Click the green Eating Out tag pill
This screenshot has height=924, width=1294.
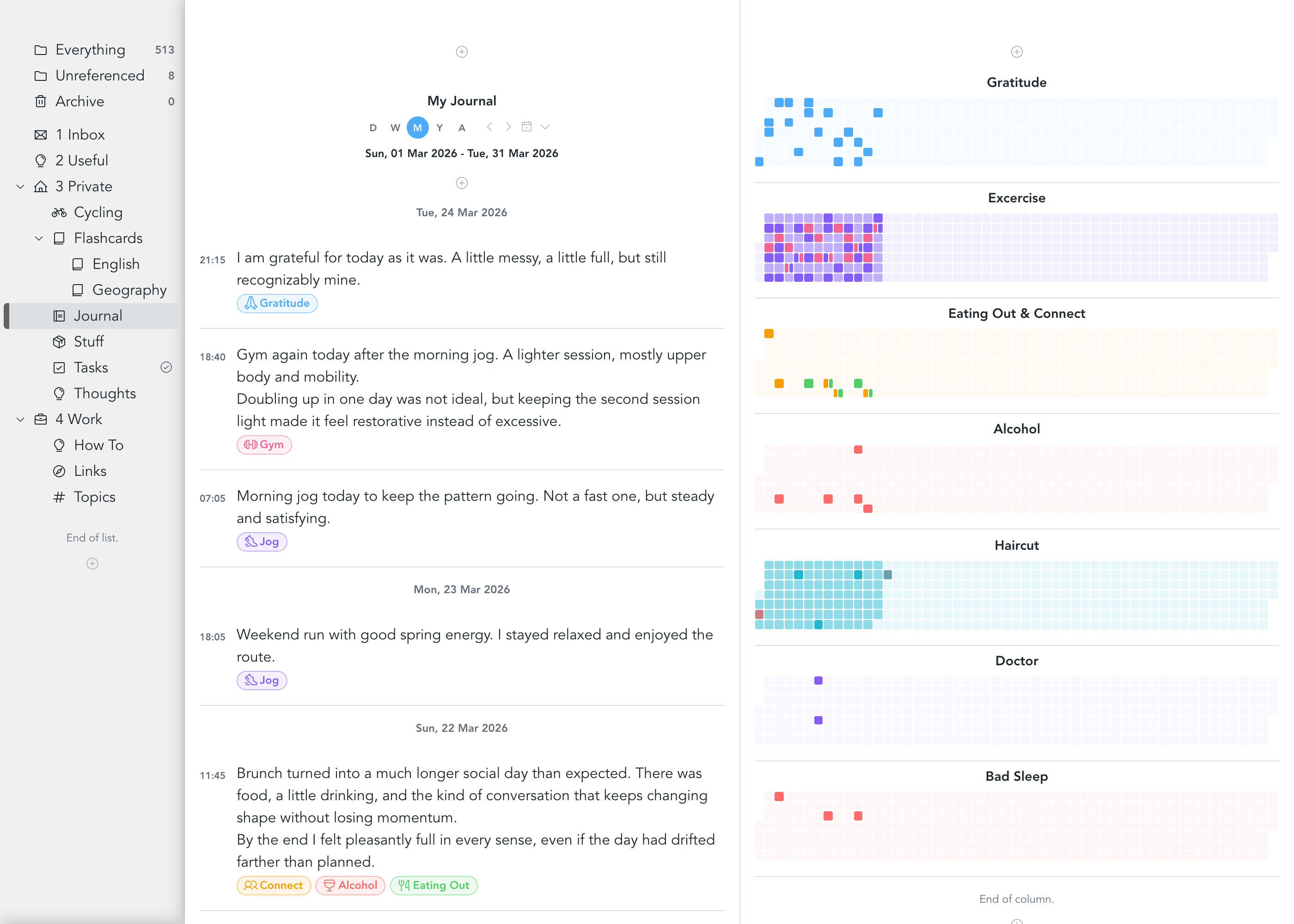tap(433, 885)
